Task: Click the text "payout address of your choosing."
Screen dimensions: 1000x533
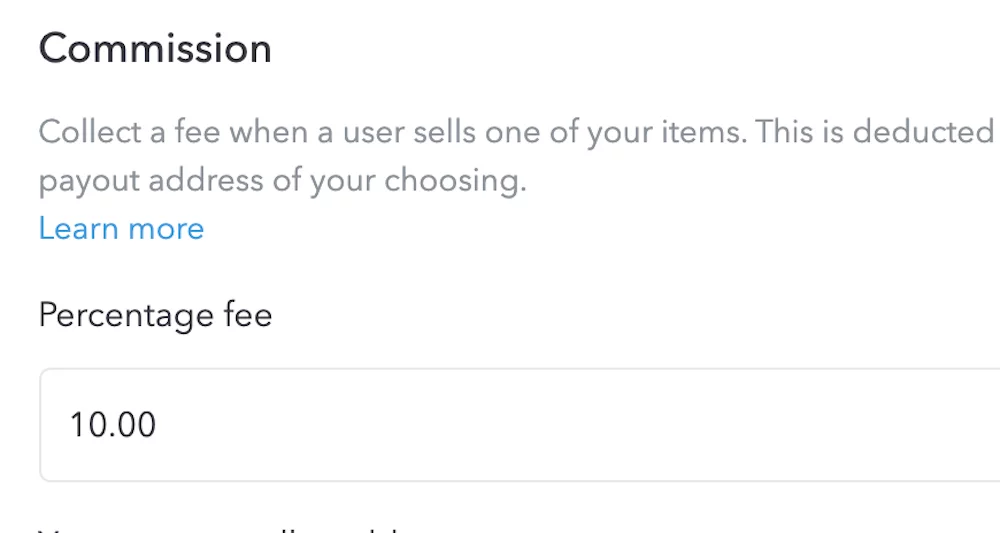Action: point(282,183)
